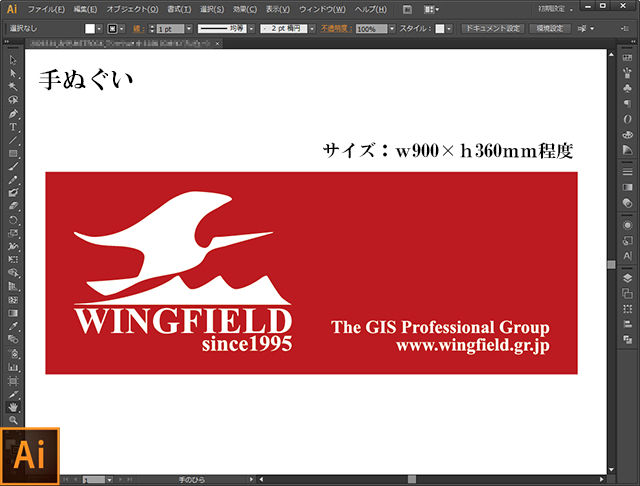Choose the Mesh tool
Viewport: 640px width, 486px height.
click(x=13, y=300)
